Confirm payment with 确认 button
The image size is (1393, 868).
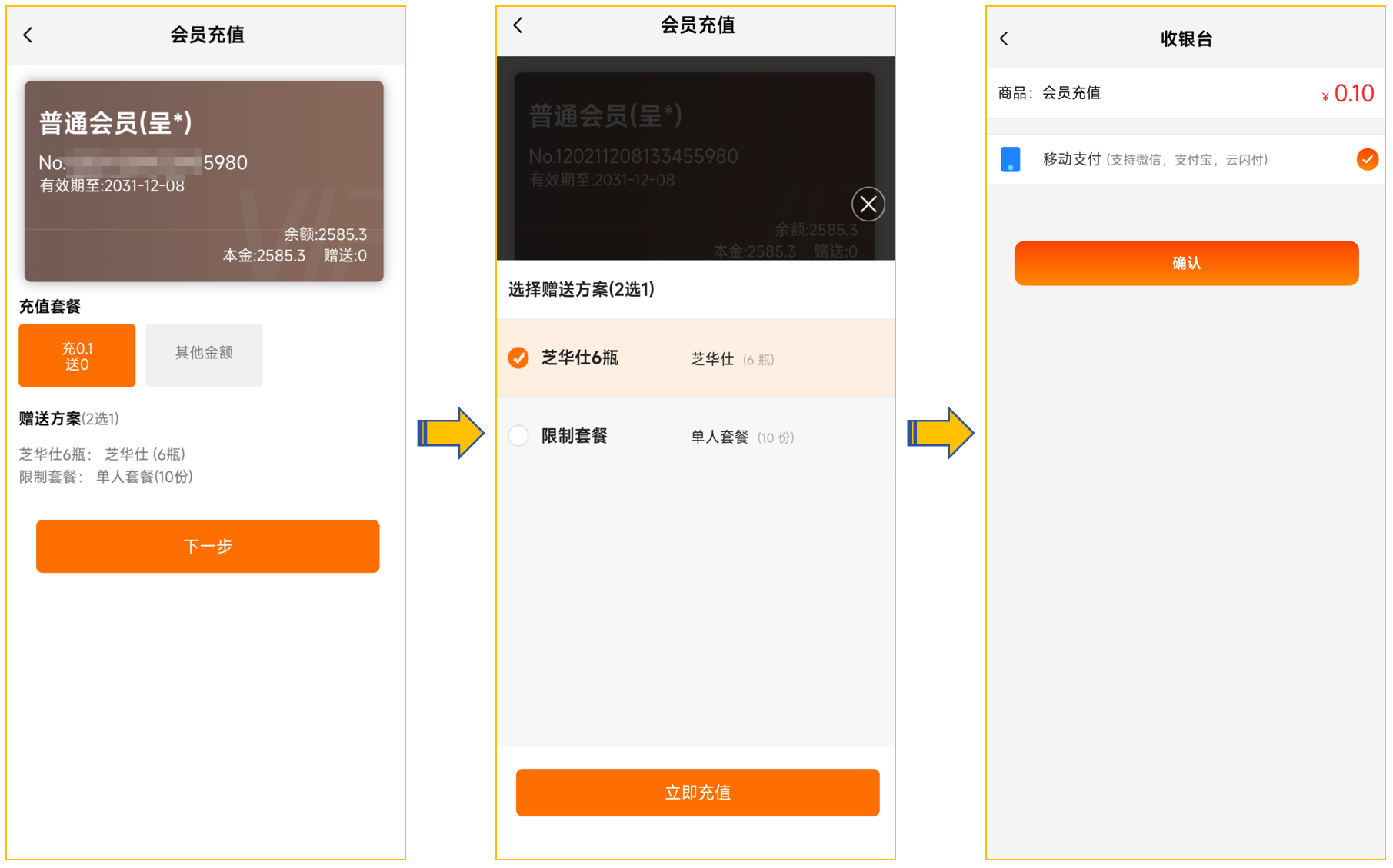(1186, 263)
